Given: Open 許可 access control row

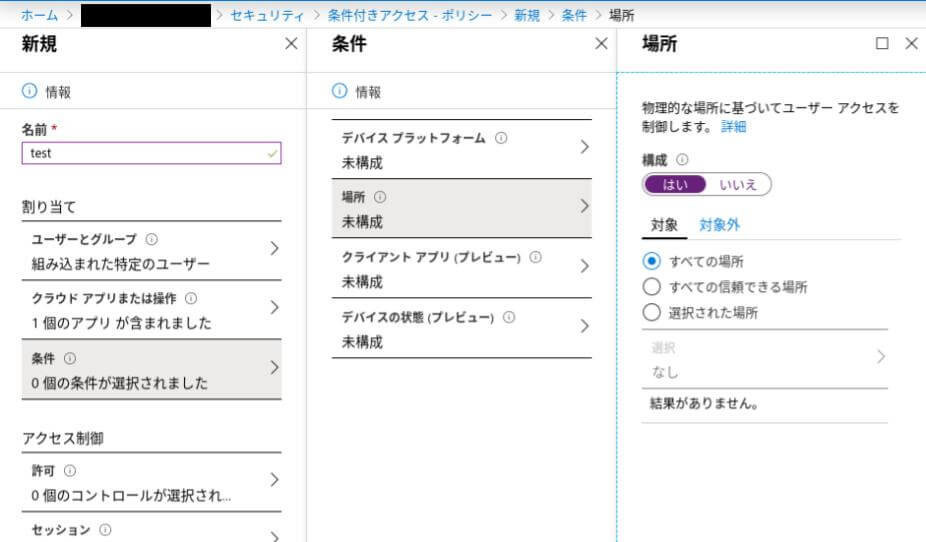Looking at the screenshot, I should coord(151,482).
